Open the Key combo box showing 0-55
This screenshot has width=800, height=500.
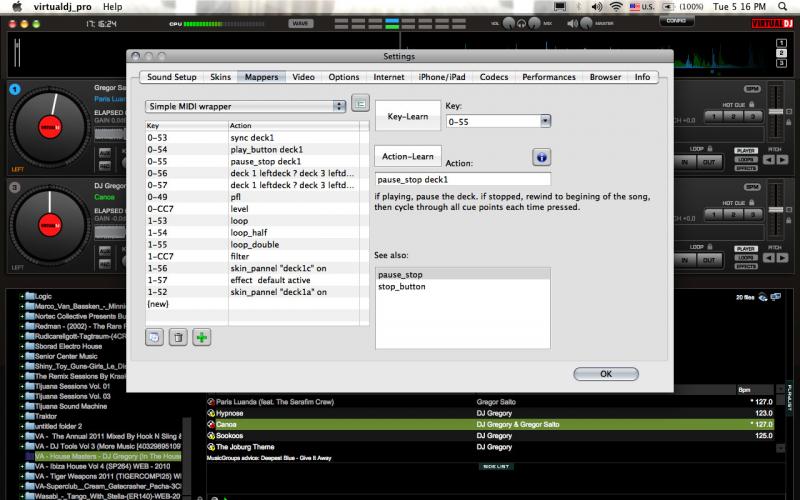[498, 121]
